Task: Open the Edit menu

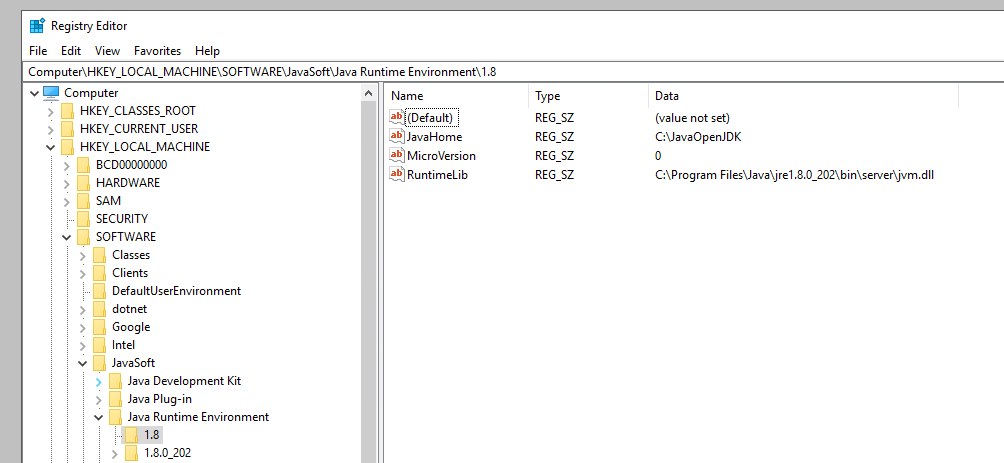Action: coord(71,51)
